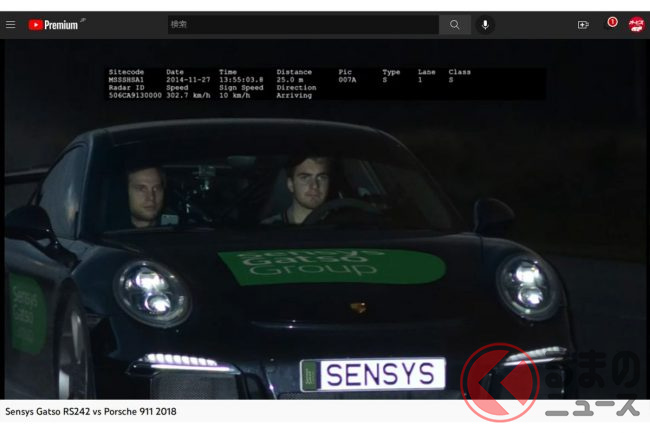Click the green Gatso Group hood decal
This screenshot has height=433, width=650.
click(330, 266)
